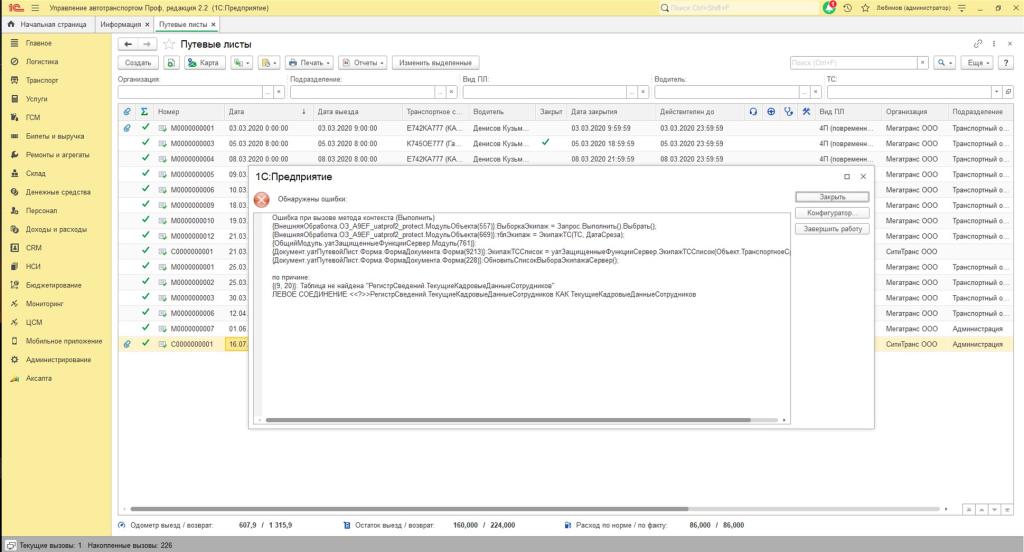Click the Изменить выделенные button
This screenshot has height=552, width=1024.
click(x=435, y=63)
